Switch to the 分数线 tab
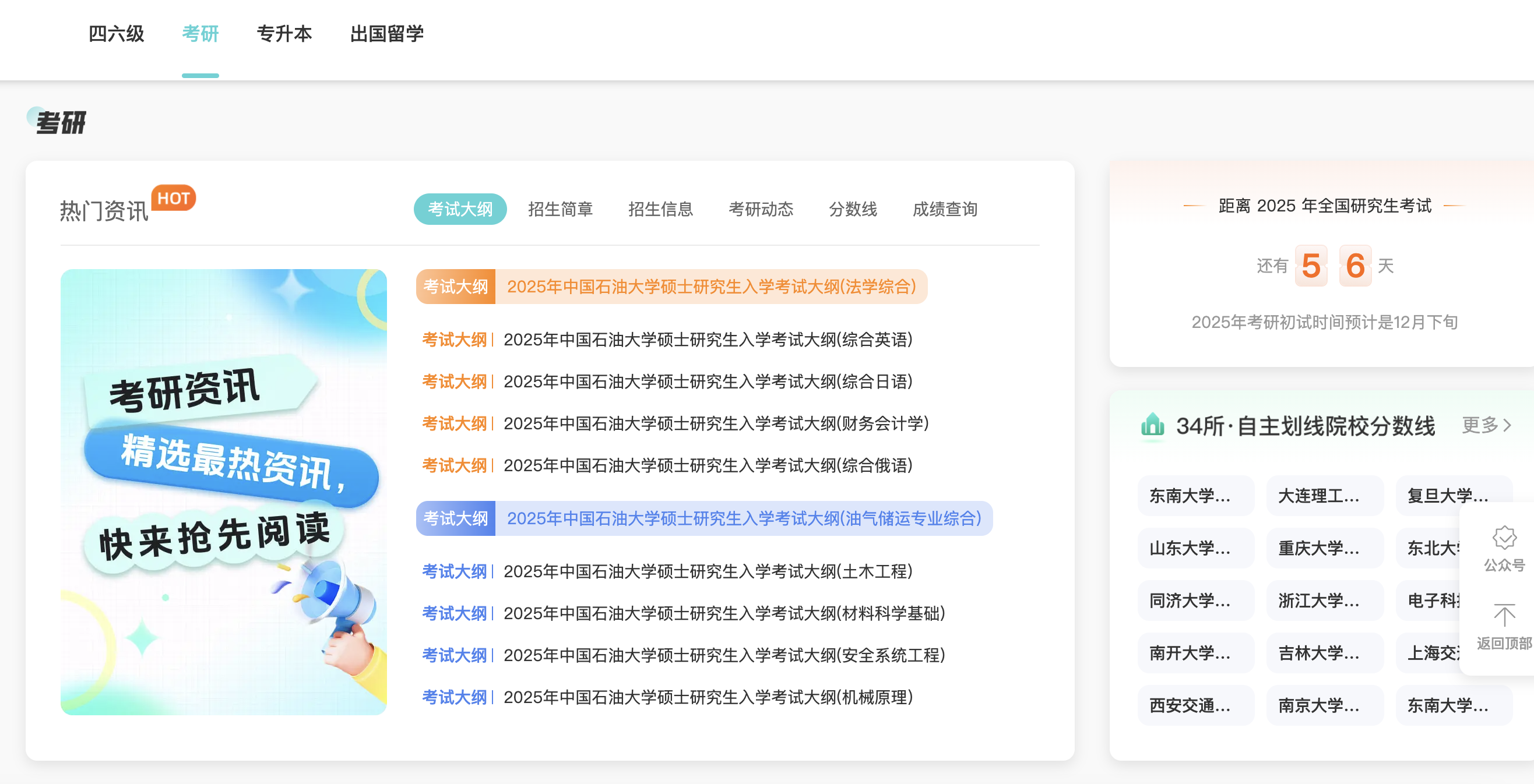The width and height of the screenshot is (1534, 784). click(x=853, y=209)
